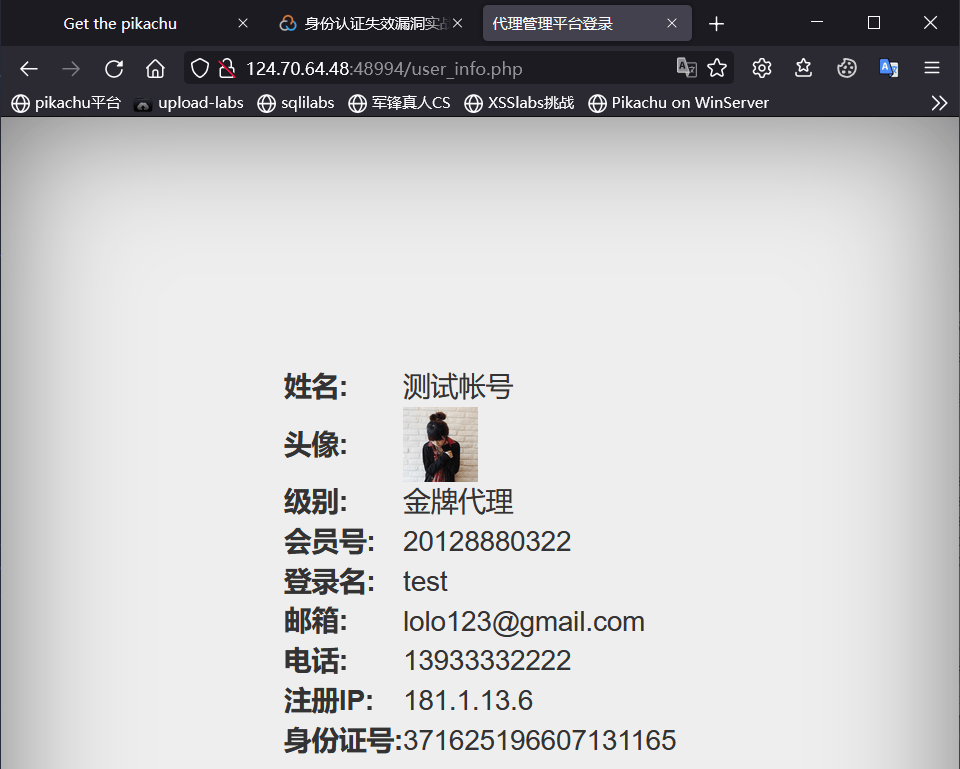The height and width of the screenshot is (769, 960).
Task: Click the user avatar image
Action: pyautogui.click(x=440, y=445)
